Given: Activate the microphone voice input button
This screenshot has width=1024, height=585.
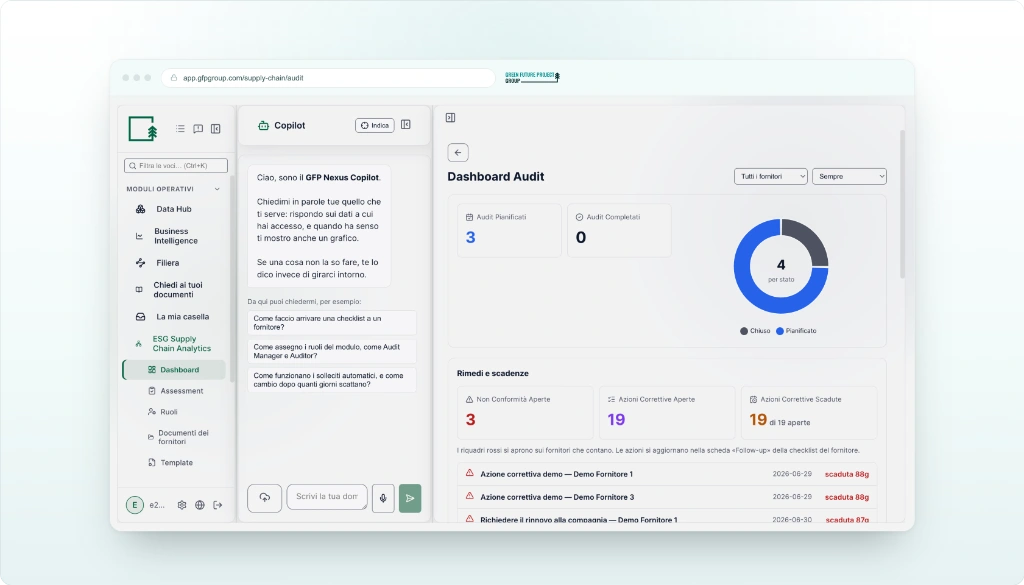Looking at the screenshot, I should pos(383,498).
